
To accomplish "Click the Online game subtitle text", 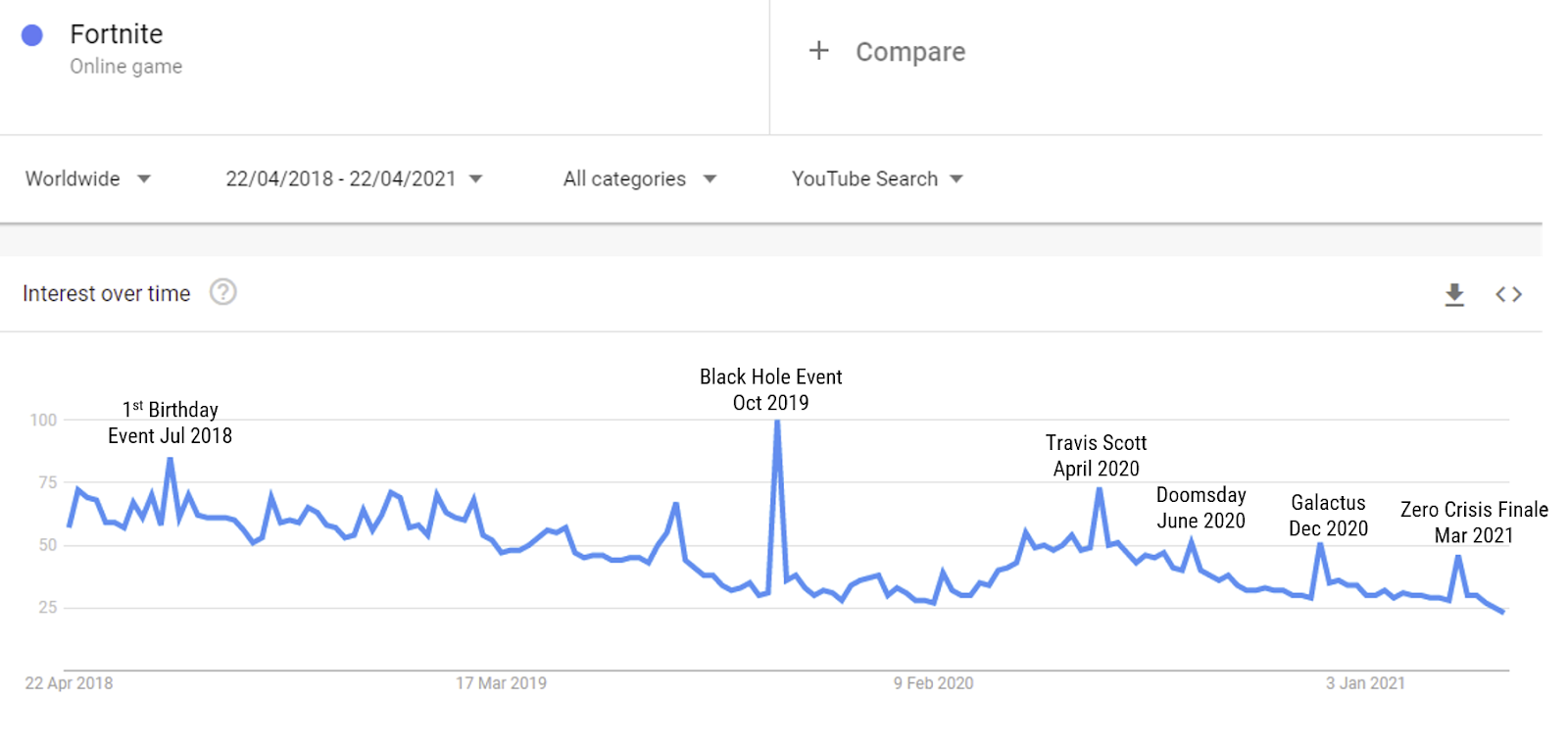I will pos(125,67).
